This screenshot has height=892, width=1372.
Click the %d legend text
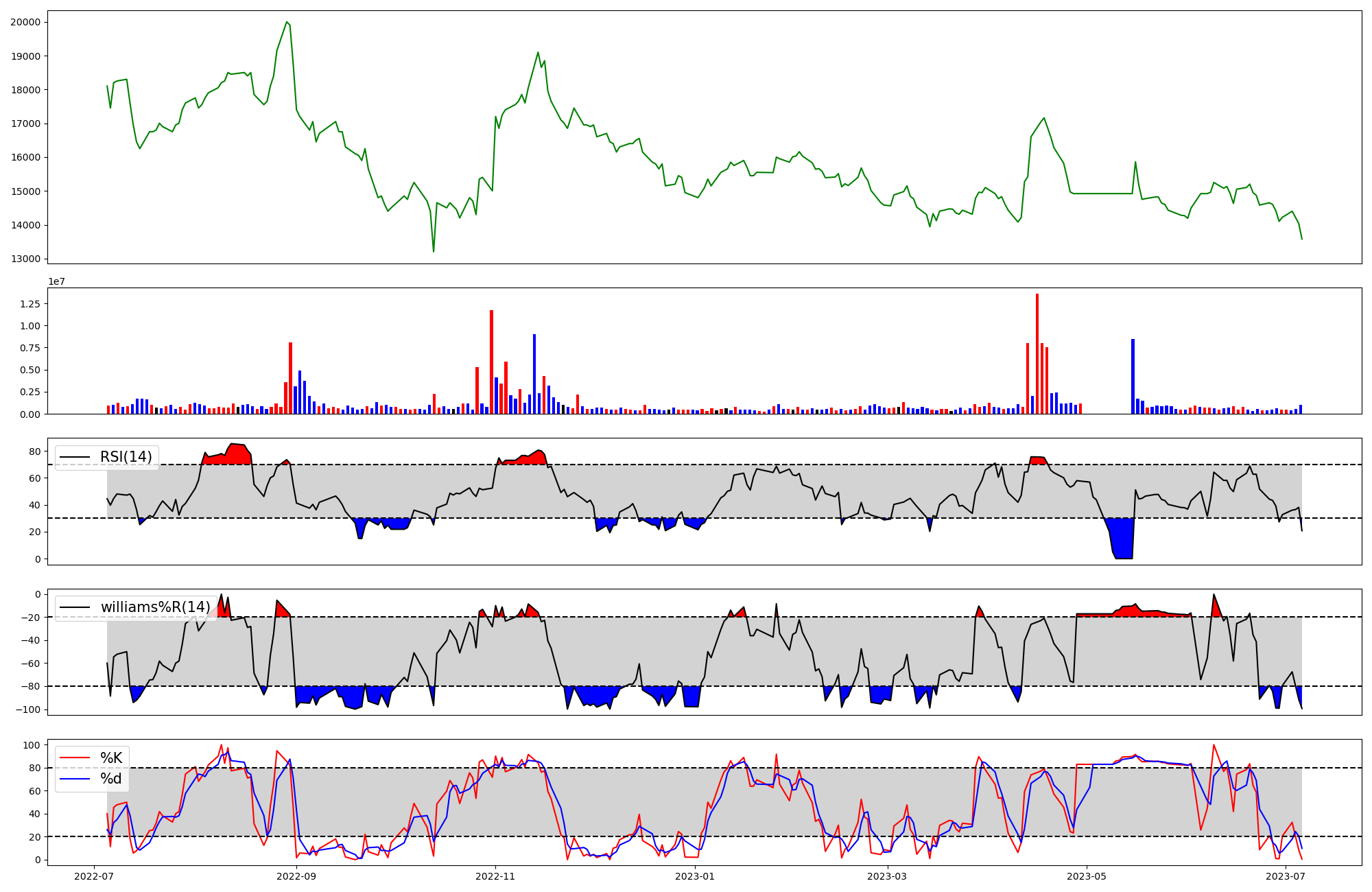point(111,779)
